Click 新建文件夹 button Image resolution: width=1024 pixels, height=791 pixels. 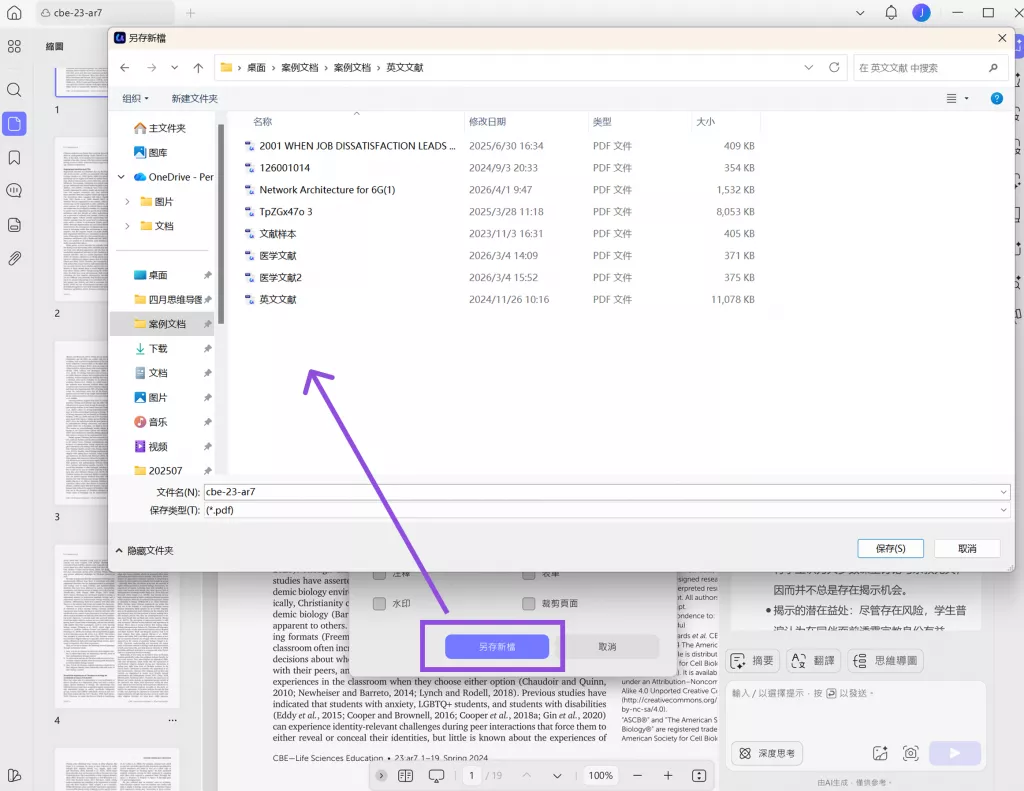(195, 99)
